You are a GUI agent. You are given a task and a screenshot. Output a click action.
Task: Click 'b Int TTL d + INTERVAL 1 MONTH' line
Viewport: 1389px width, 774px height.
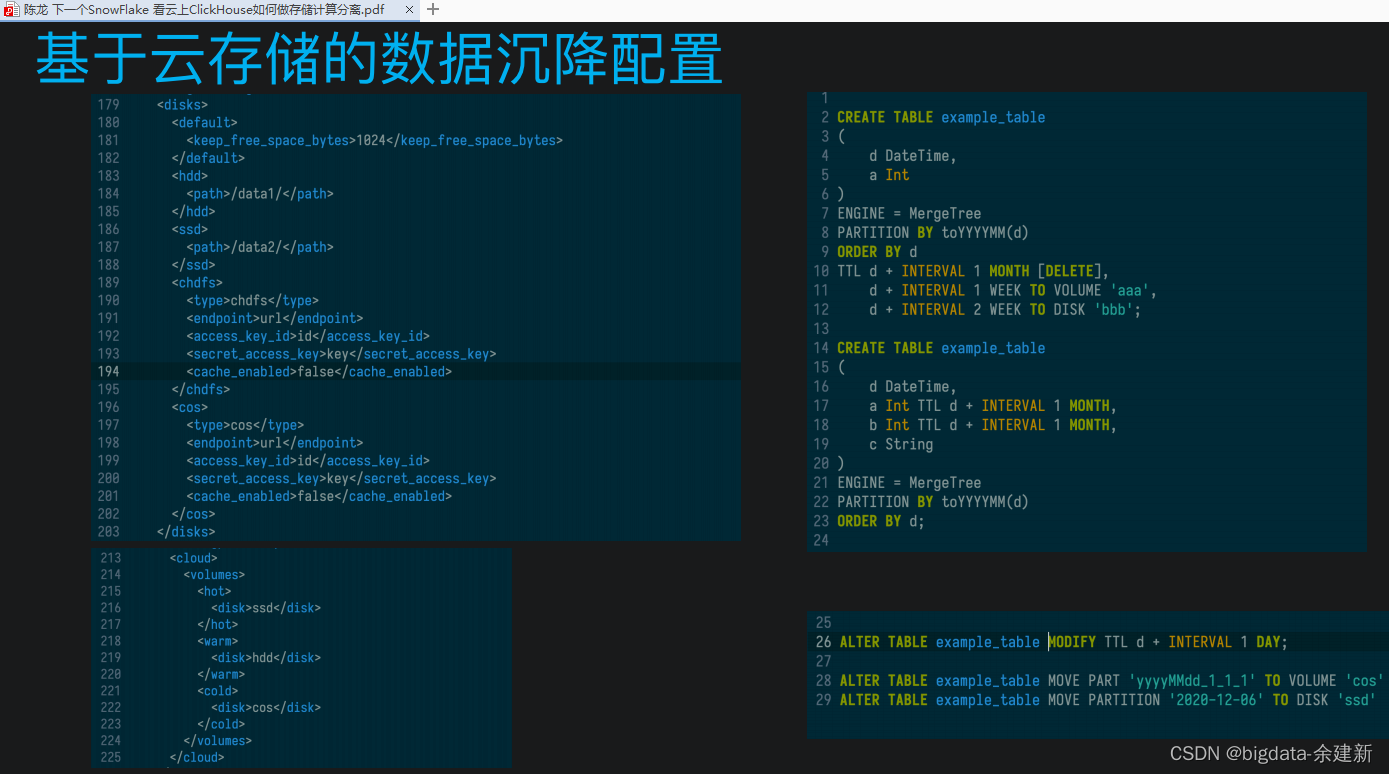click(993, 425)
